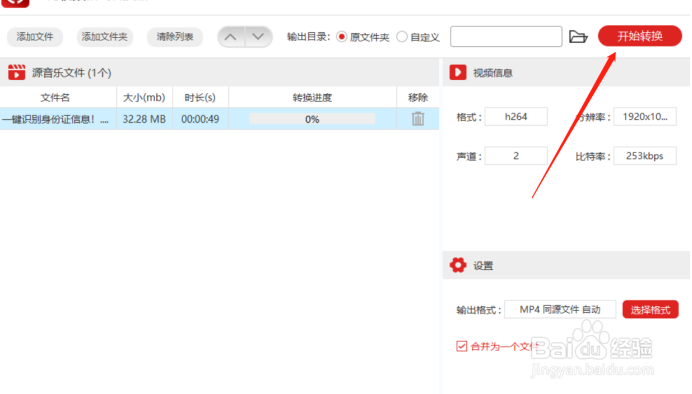Click the 0% conversion progress bar
Screen dimensions: 692x394
(312, 119)
